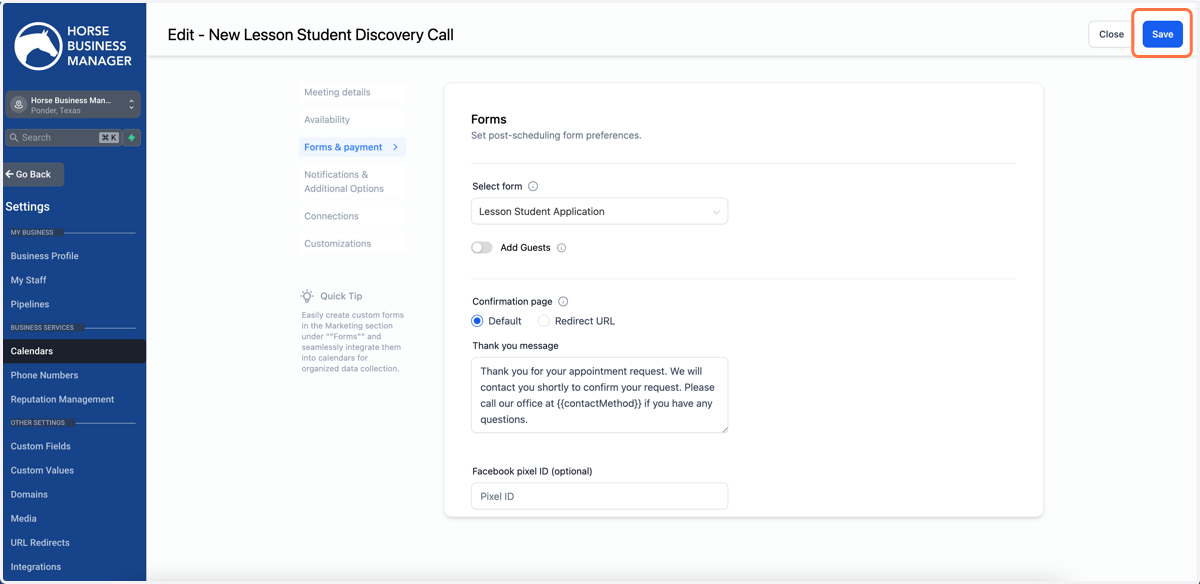This screenshot has width=1200, height=584.
Task: Click the Go Back button
Action: click(x=34, y=174)
